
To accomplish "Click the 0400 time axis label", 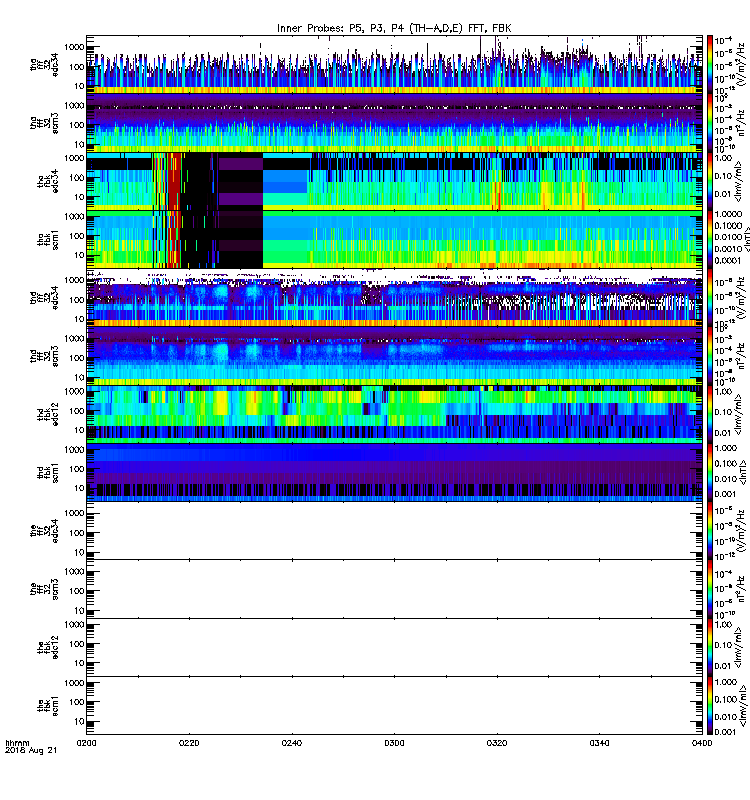I will pyautogui.click(x=702, y=743).
